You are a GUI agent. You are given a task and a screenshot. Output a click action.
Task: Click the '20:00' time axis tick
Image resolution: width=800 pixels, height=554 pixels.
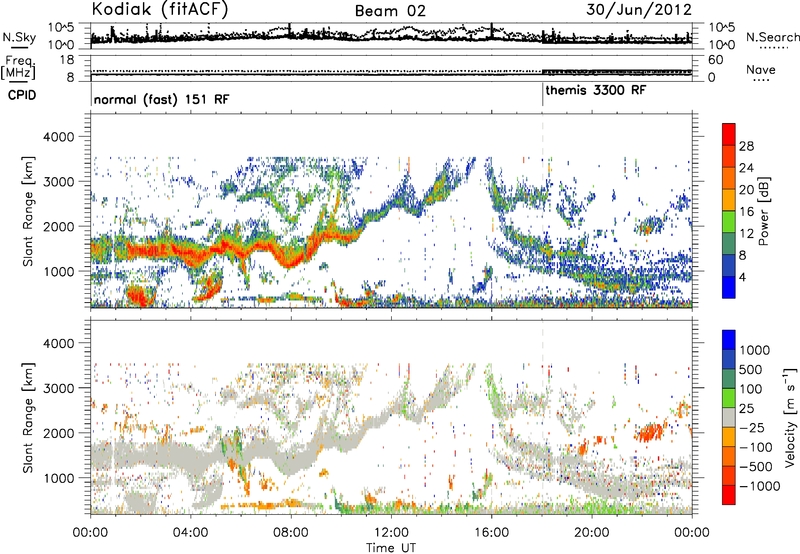592,533
